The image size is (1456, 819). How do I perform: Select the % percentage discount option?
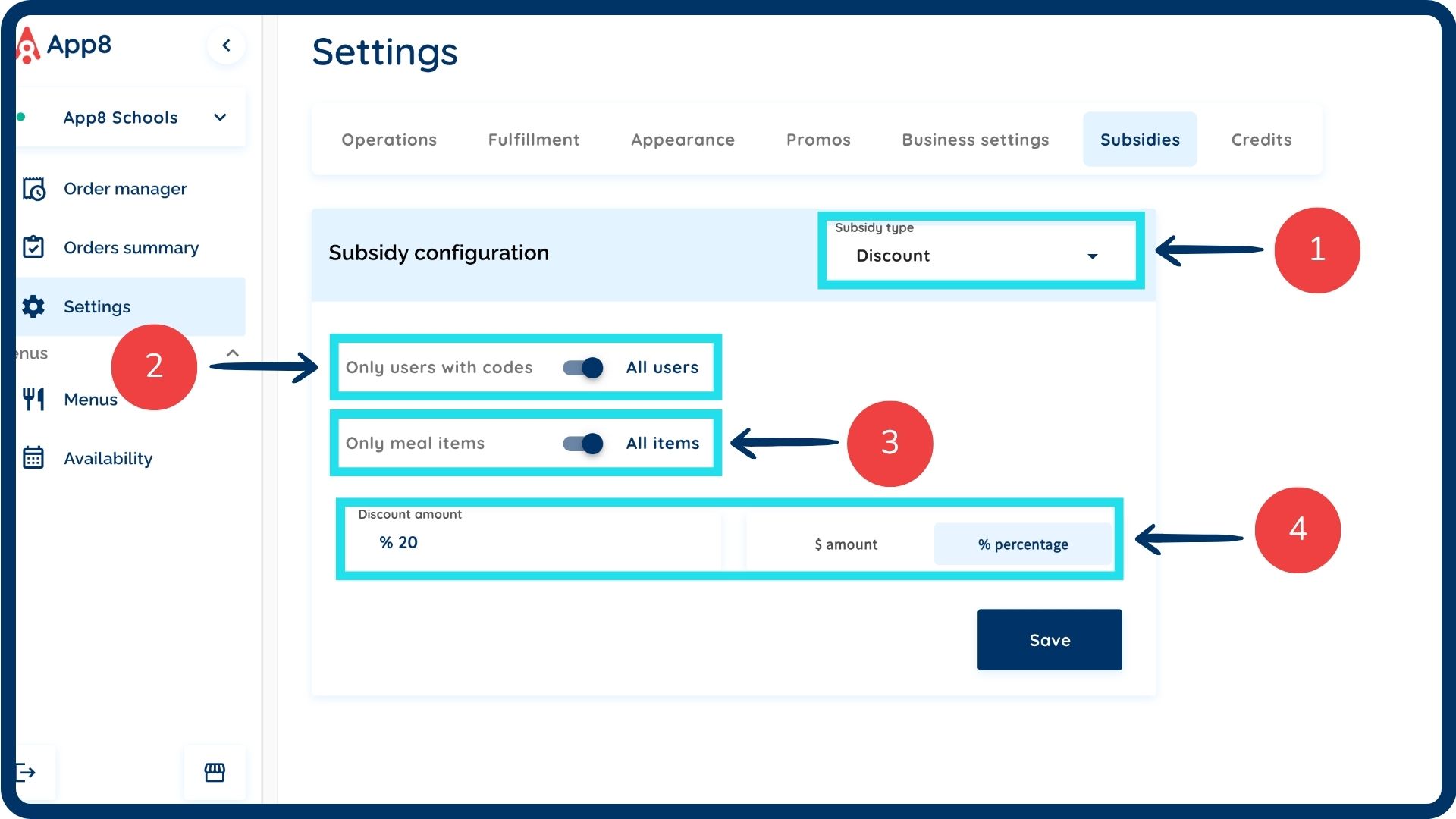click(1022, 544)
